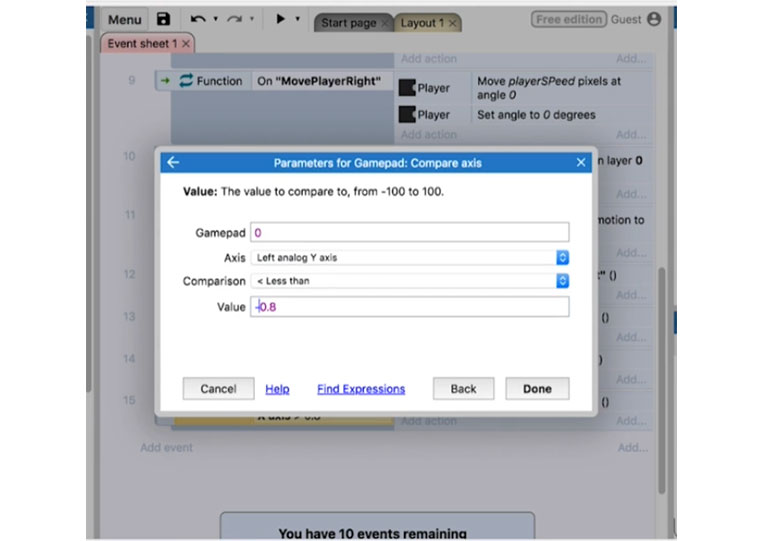This screenshot has height=541, width=763.
Task: Open the Menu button
Action: (x=125, y=20)
